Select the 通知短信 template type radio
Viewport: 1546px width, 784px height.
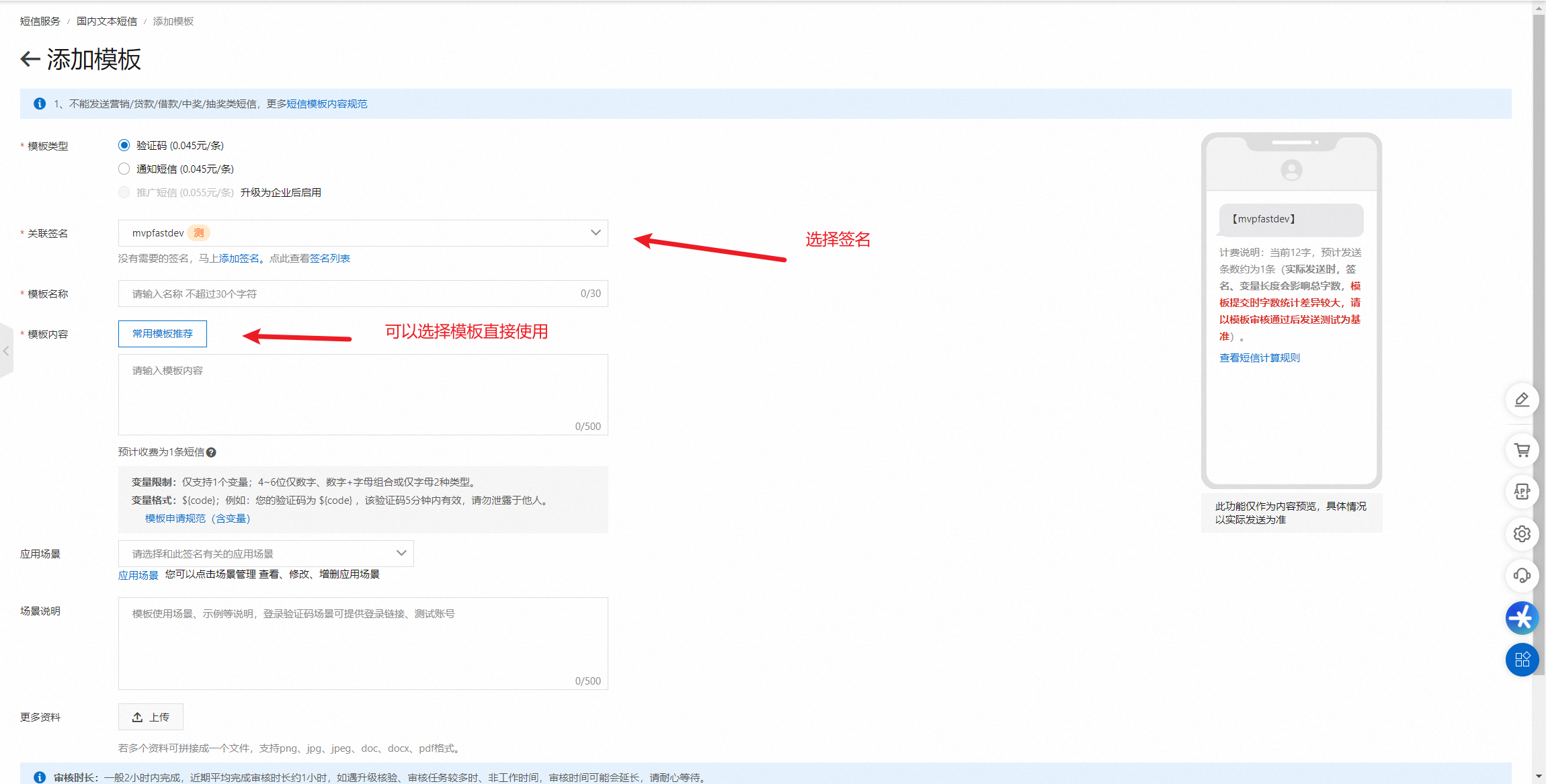tap(124, 169)
